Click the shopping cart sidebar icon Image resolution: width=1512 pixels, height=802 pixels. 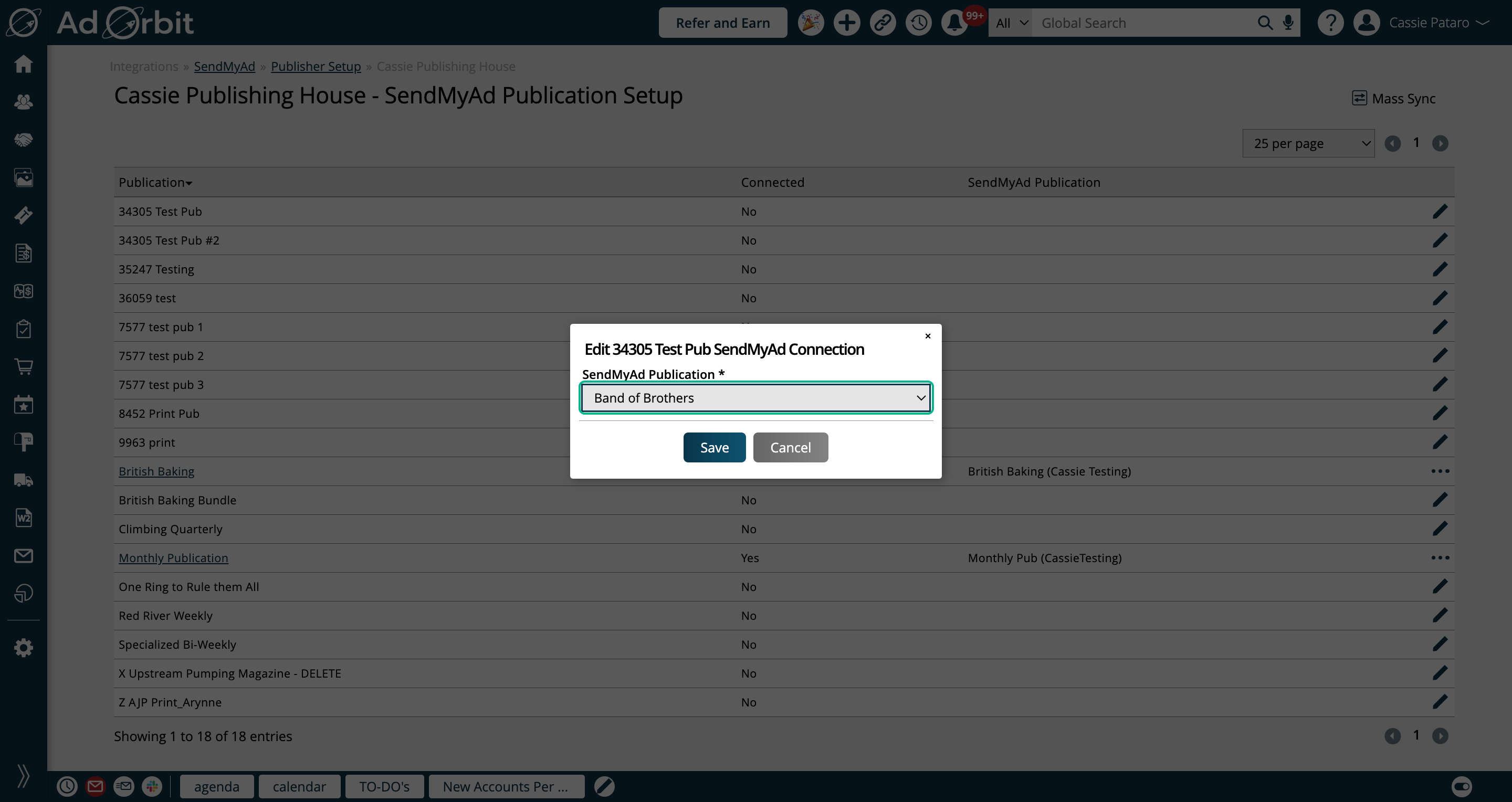pyautogui.click(x=24, y=367)
